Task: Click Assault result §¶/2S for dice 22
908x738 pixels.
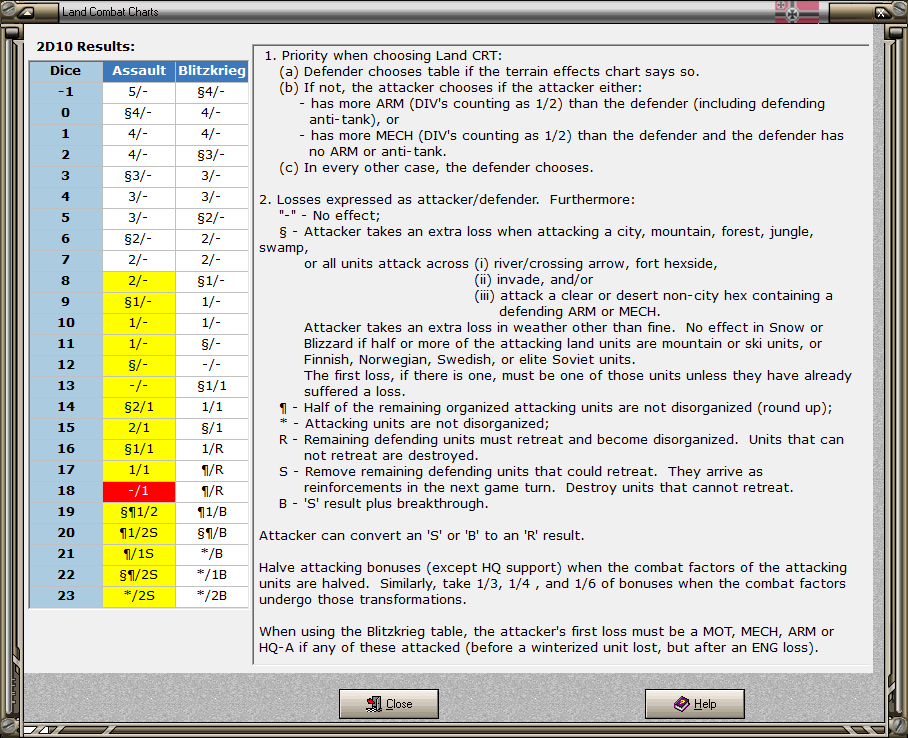Action: click(139, 575)
